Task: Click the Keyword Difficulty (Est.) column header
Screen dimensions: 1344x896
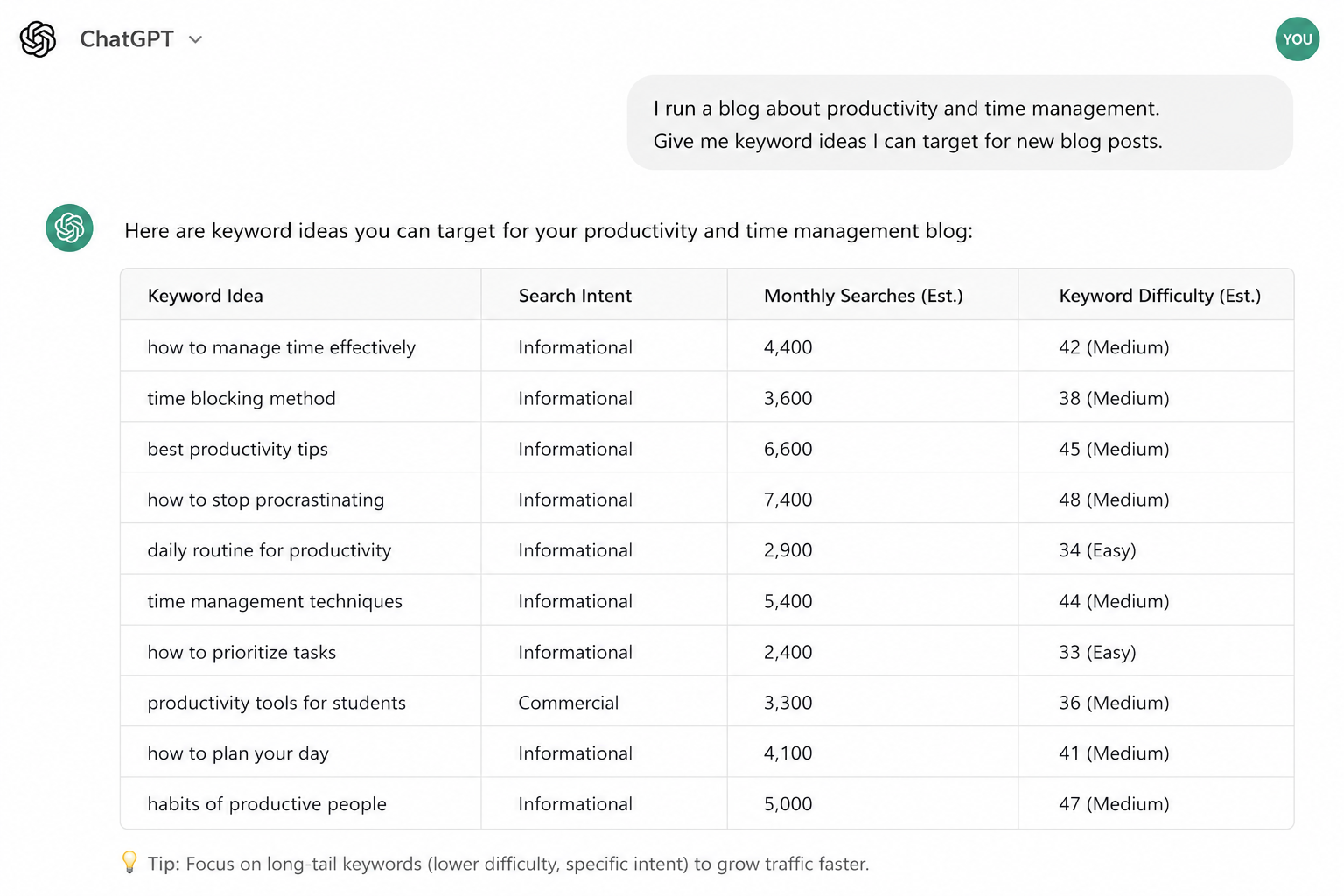Action: (x=1159, y=296)
